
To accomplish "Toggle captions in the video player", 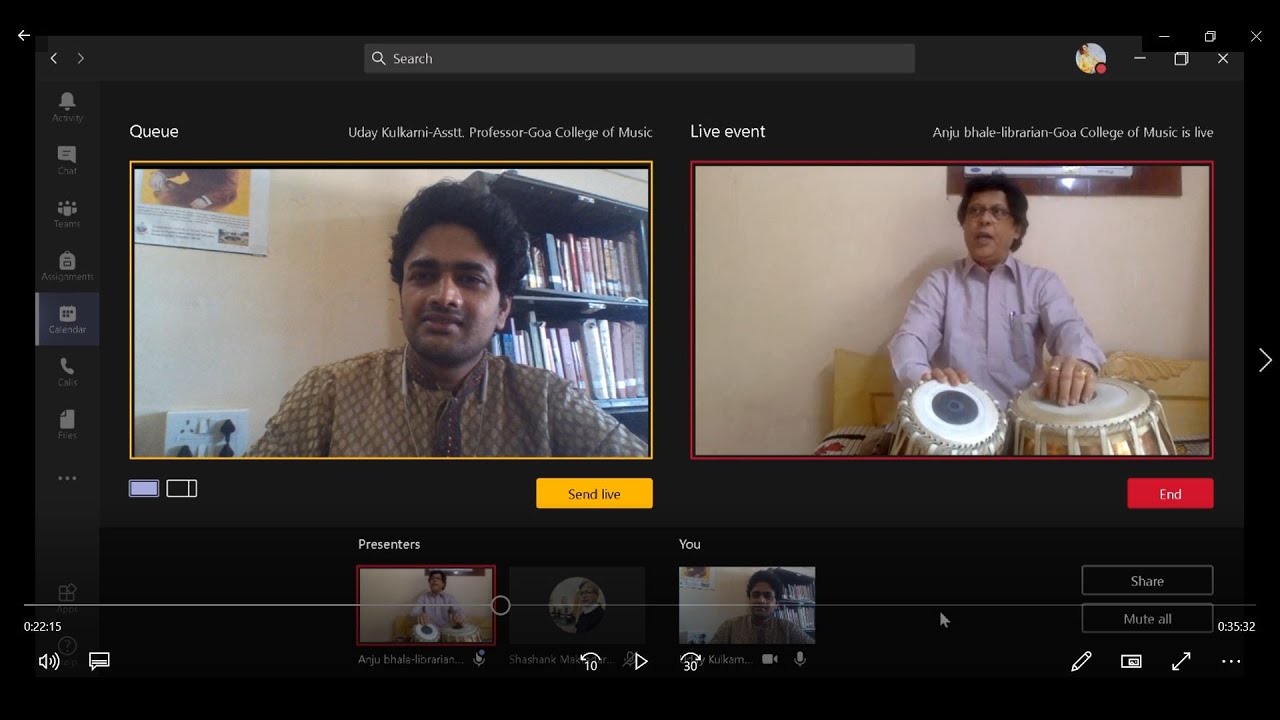I will click(x=99, y=661).
